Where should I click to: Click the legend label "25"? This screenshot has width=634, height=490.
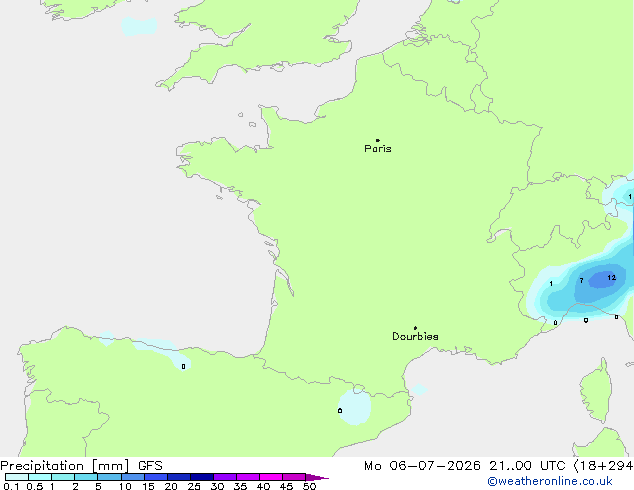click(194, 486)
